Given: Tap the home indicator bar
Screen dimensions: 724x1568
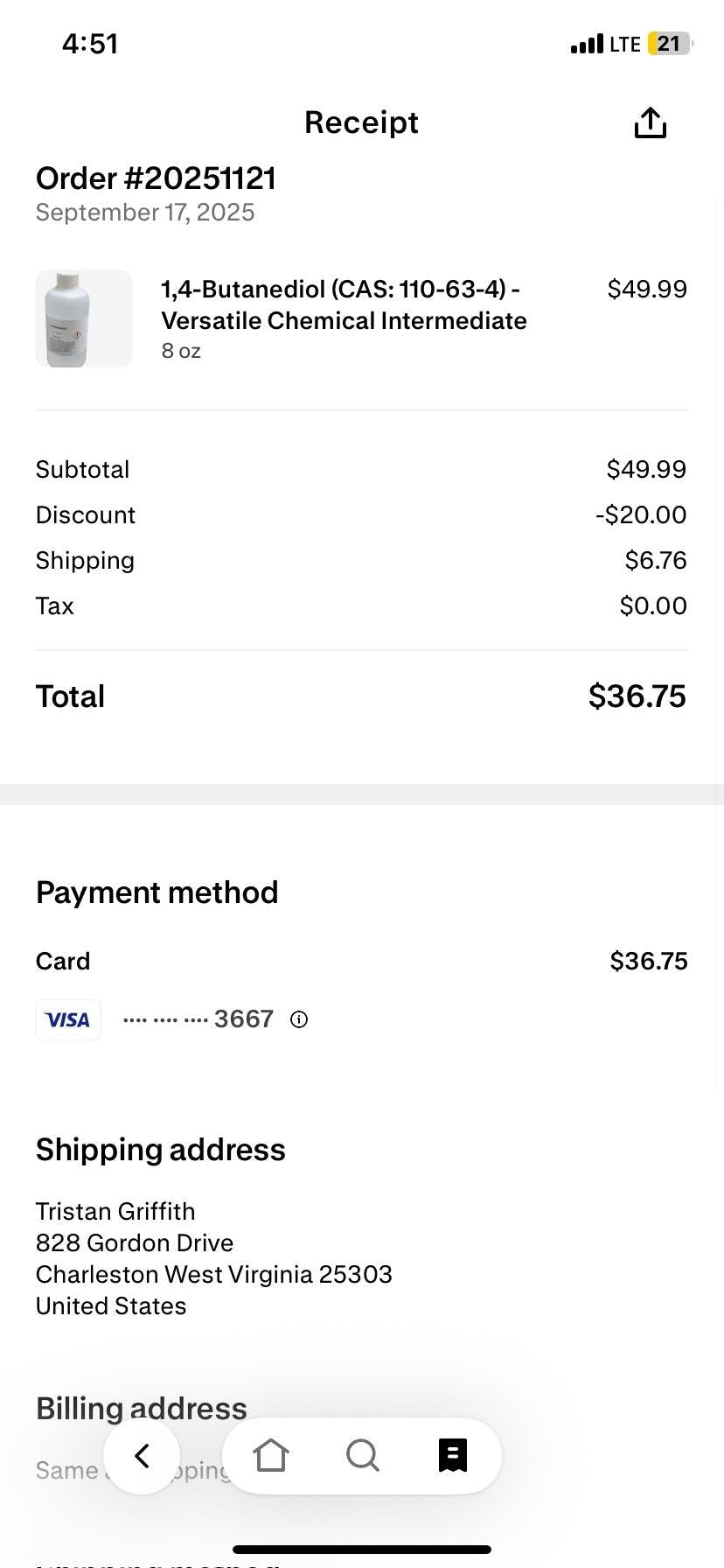Looking at the screenshot, I should pyautogui.click(x=362, y=1550).
